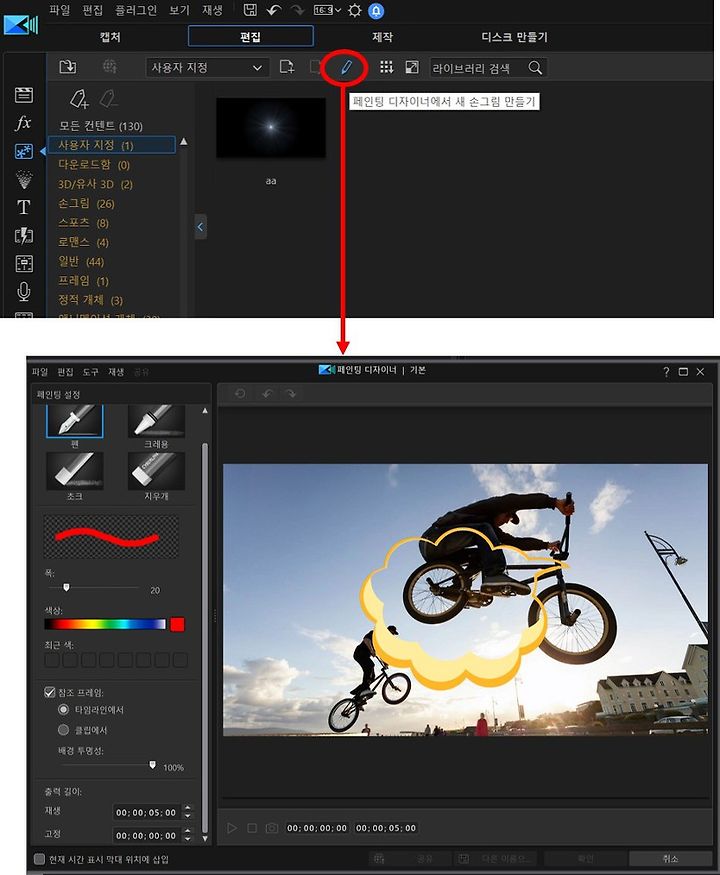Open the PiP Objects Room icon
720x875 pixels.
pos(23,151)
